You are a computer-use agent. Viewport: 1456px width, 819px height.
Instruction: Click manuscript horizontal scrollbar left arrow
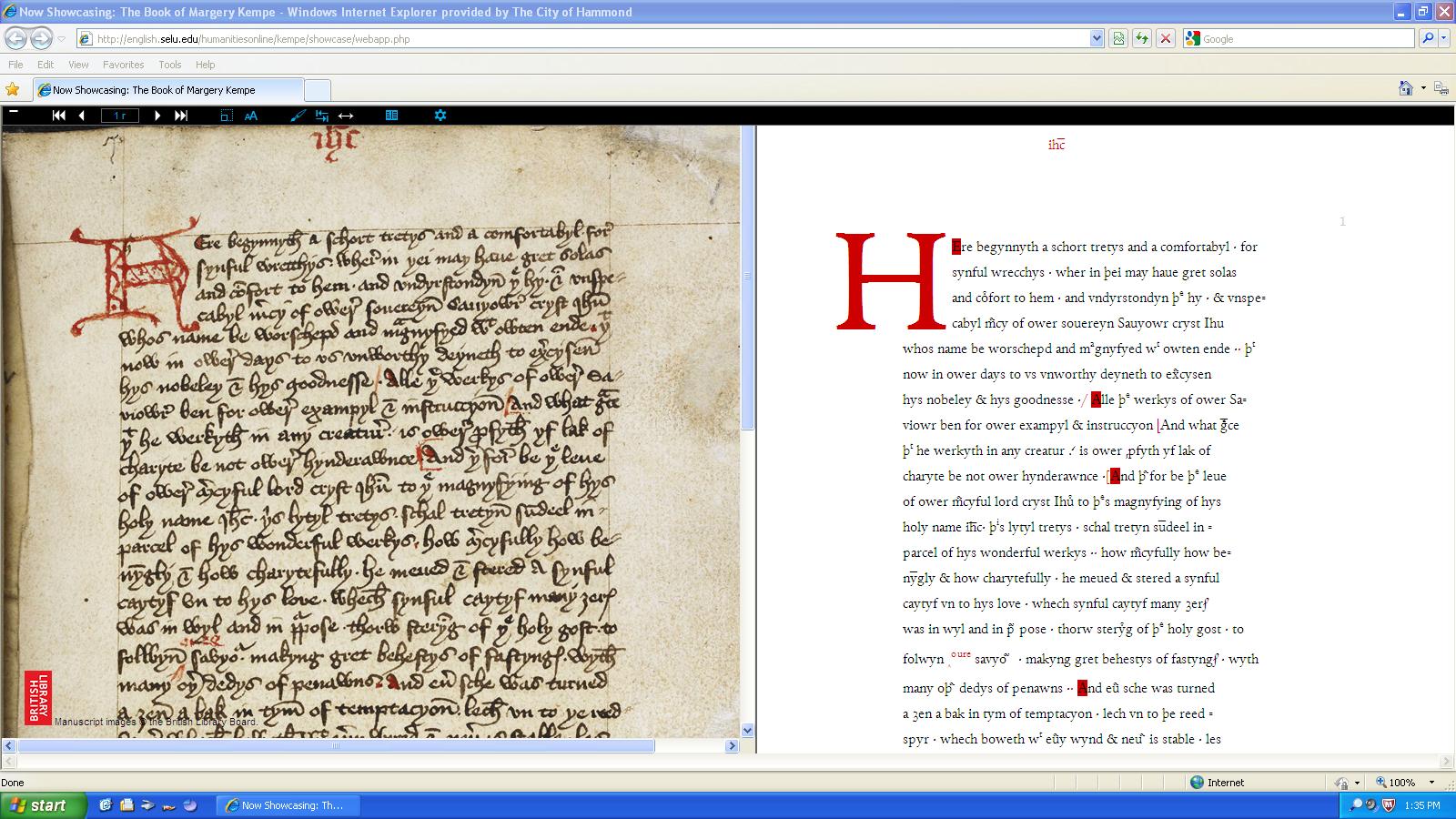point(9,746)
